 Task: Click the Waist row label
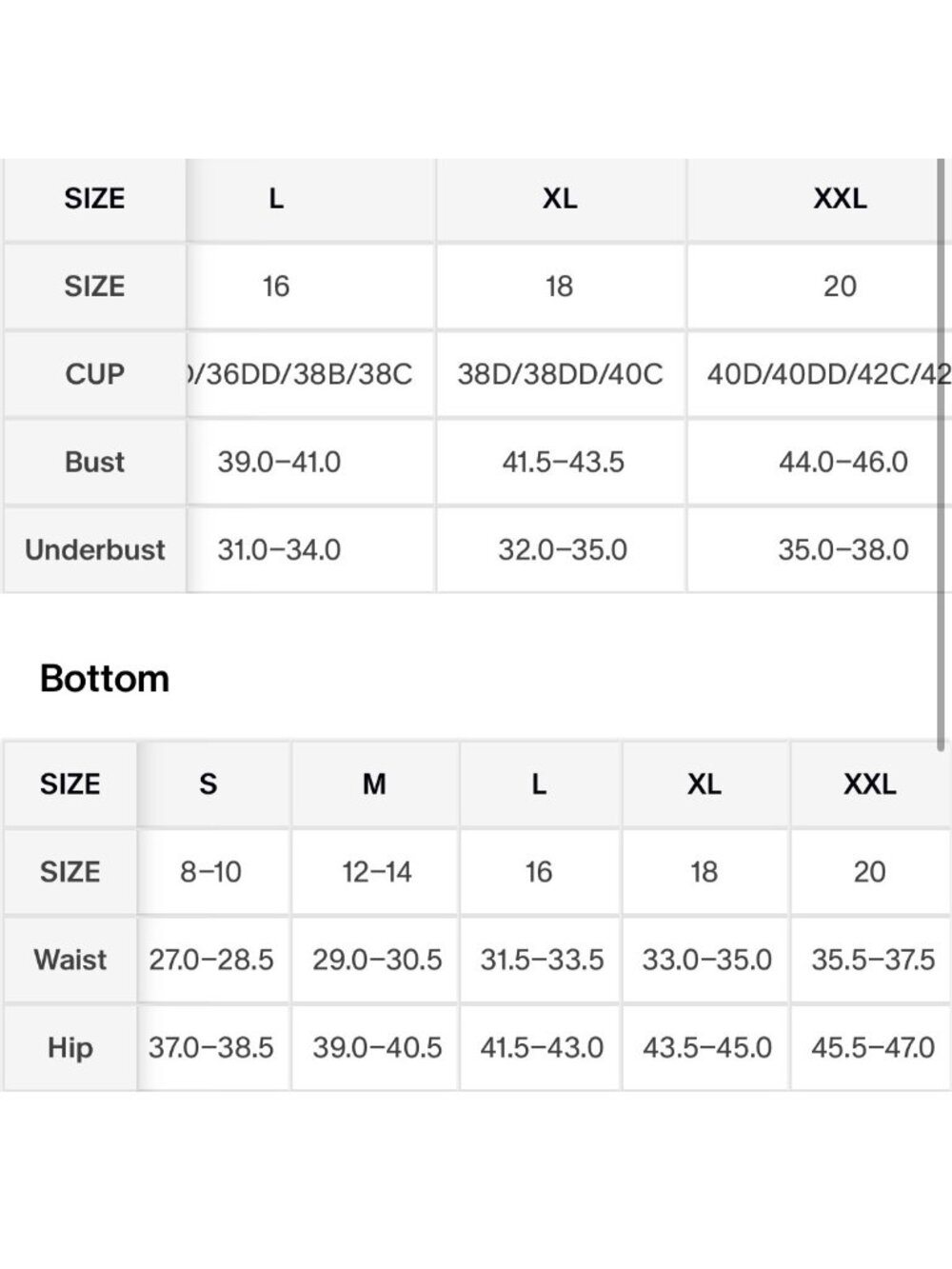coord(69,960)
